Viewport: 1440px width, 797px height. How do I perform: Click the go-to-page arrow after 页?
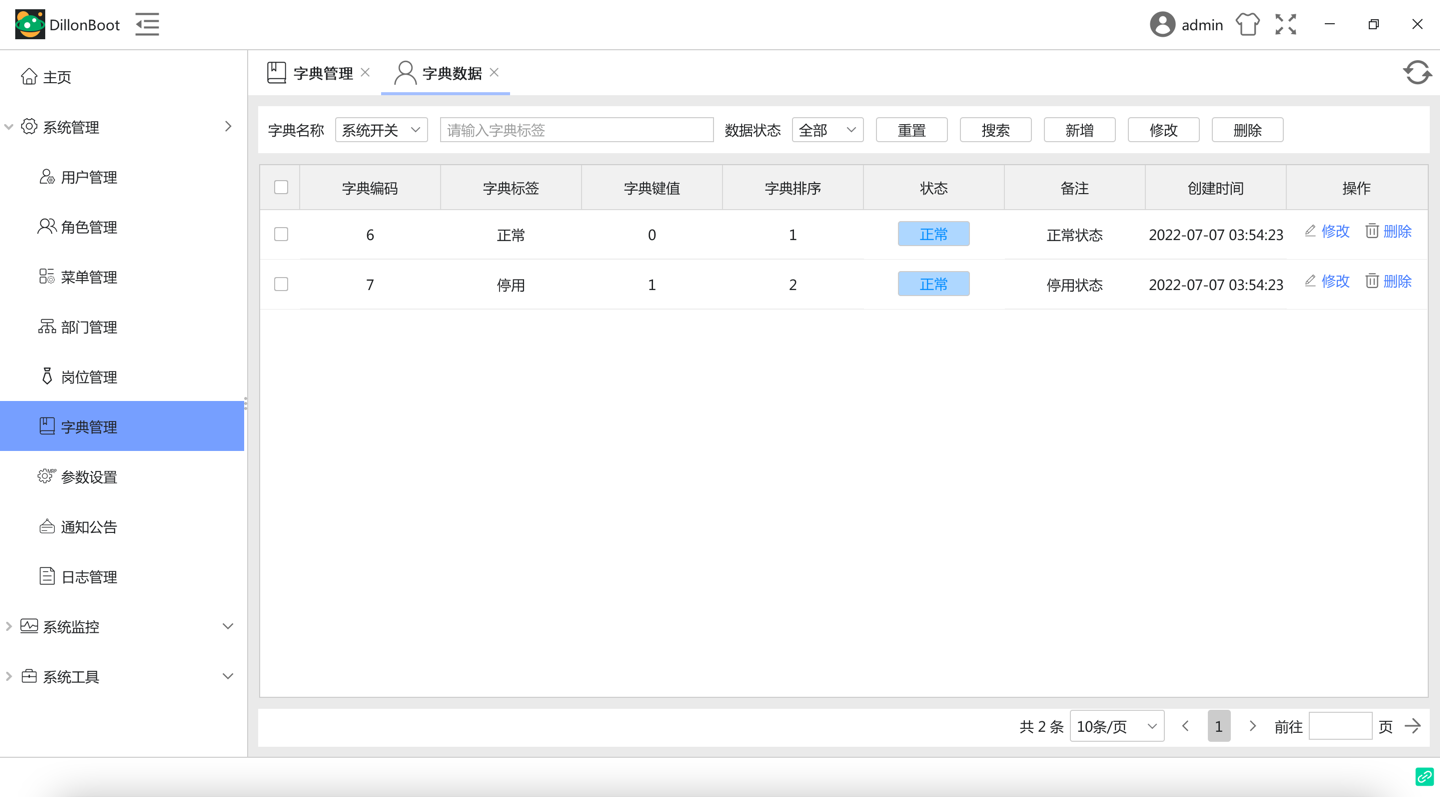pyautogui.click(x=1413, y=727)
